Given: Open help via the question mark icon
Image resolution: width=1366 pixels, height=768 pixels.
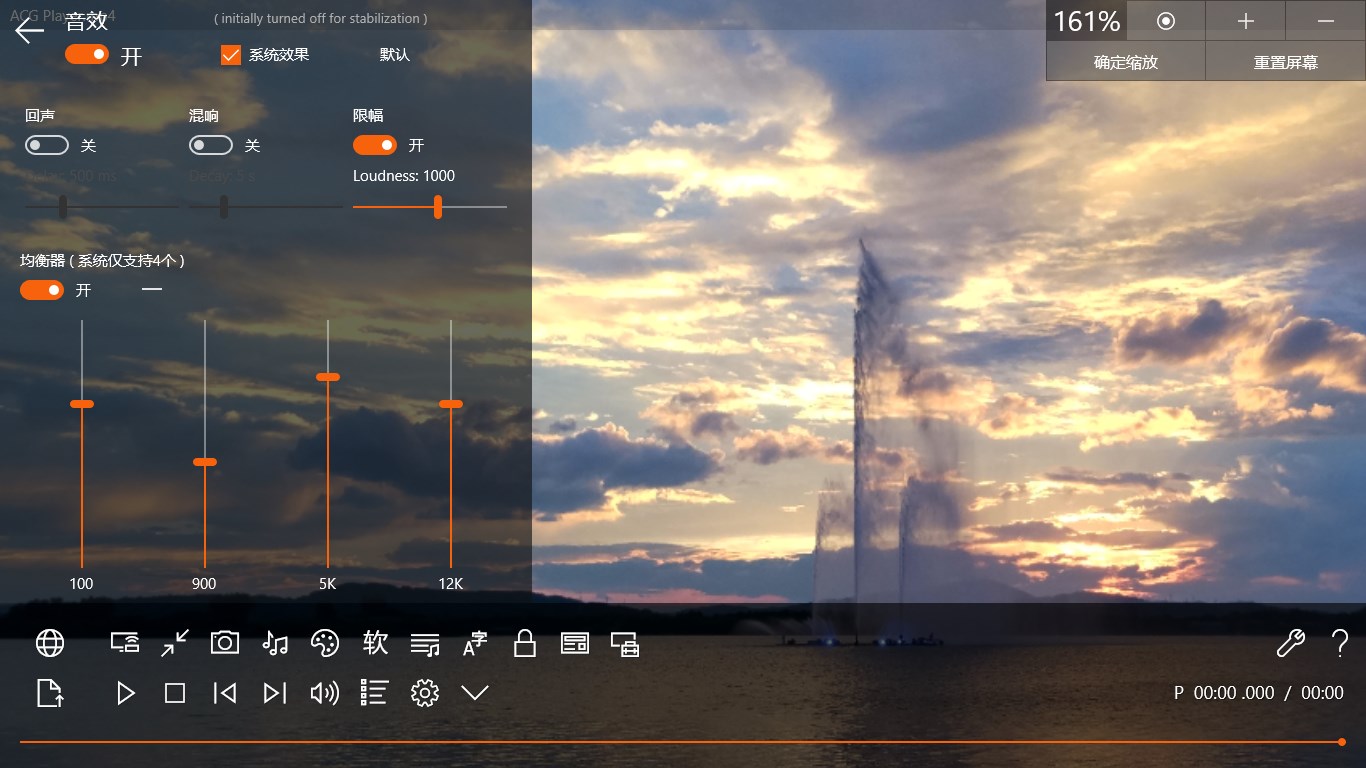Looking at the screenshot, I should click(1340, 643).
